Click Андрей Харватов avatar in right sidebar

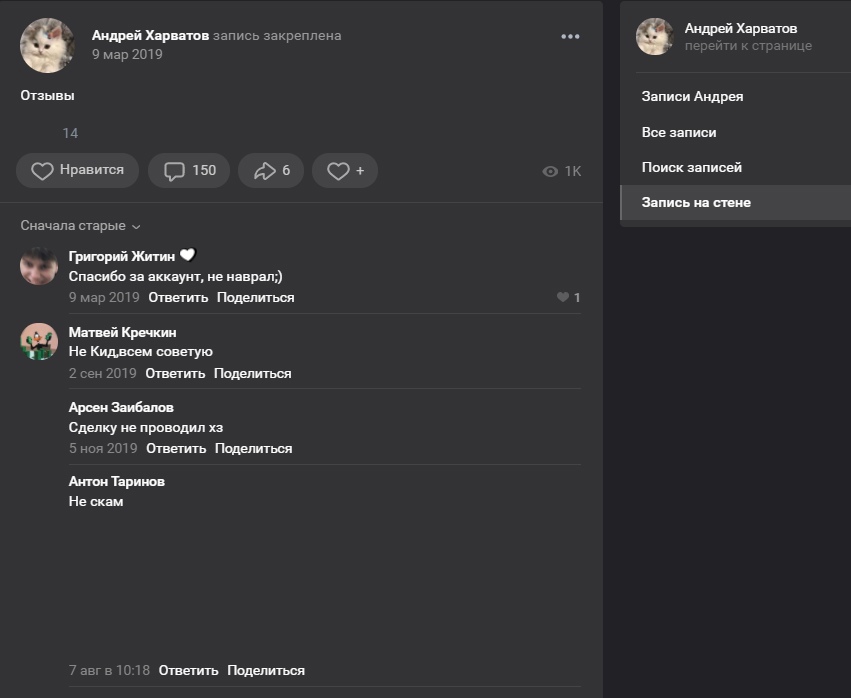coord(654,37)
